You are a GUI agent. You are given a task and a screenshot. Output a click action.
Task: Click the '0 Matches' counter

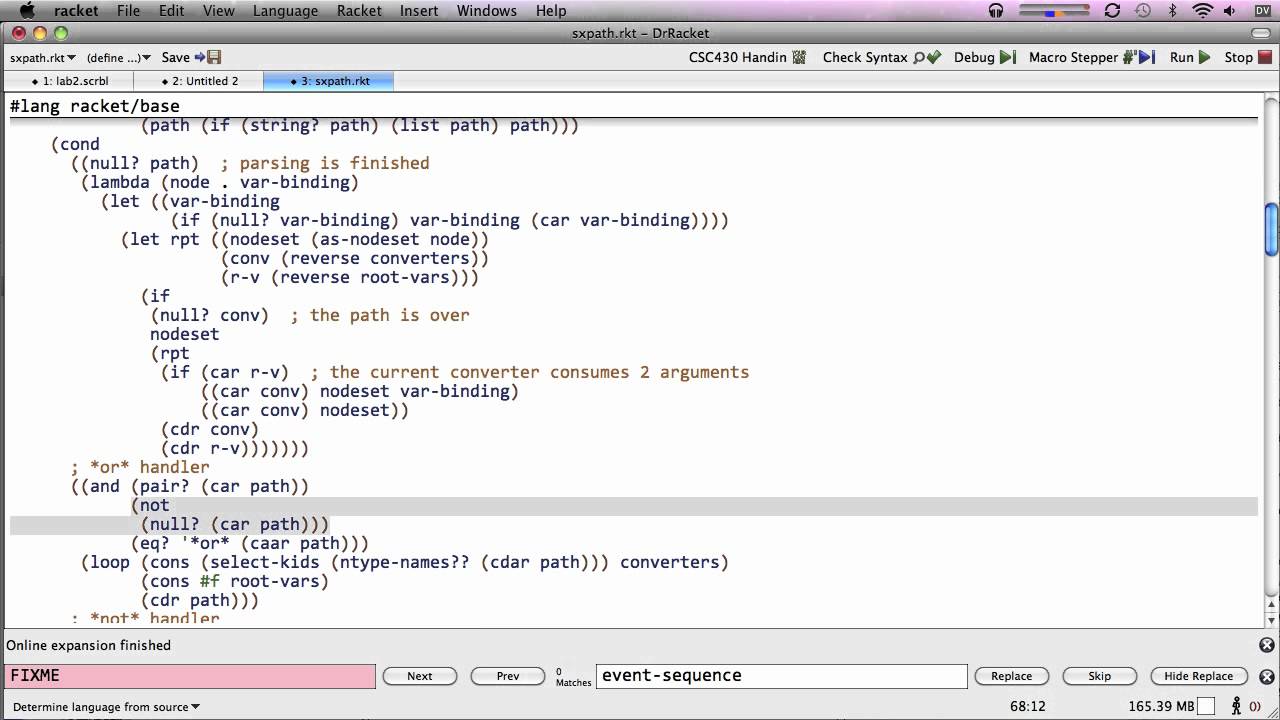point(573,677)
